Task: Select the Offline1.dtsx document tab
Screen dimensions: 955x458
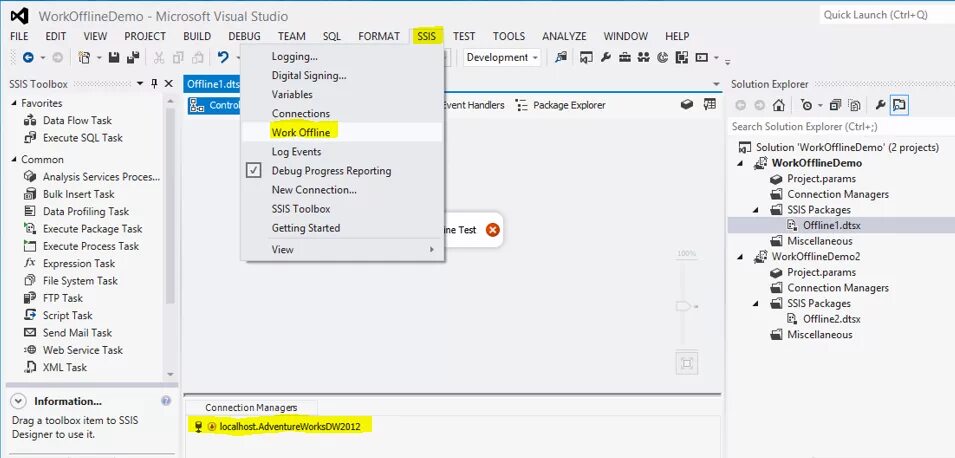Action: pyautogui.click(x=213, y=84)
